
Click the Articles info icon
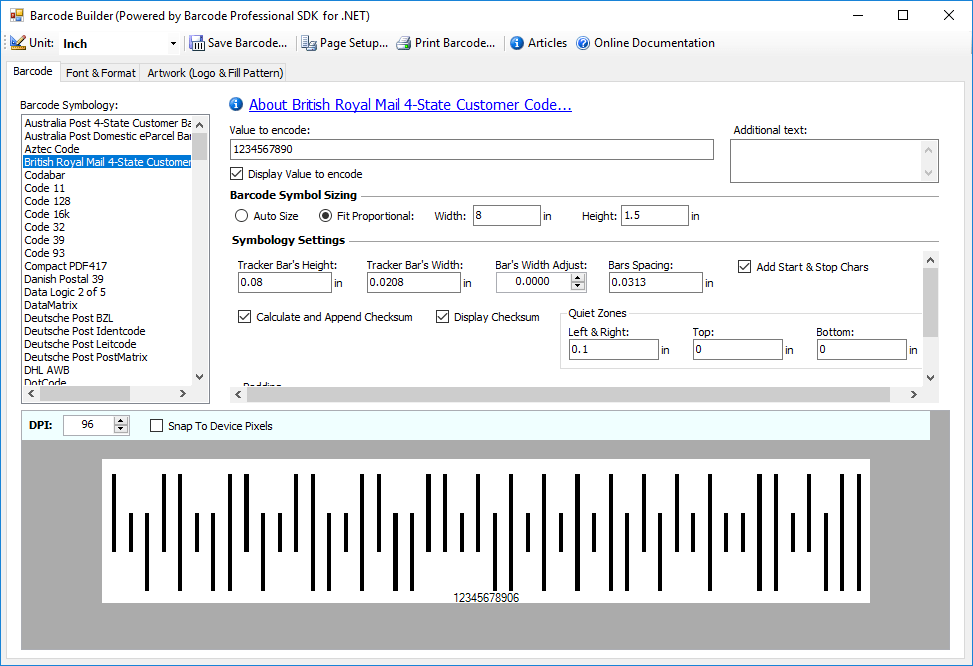516,43
